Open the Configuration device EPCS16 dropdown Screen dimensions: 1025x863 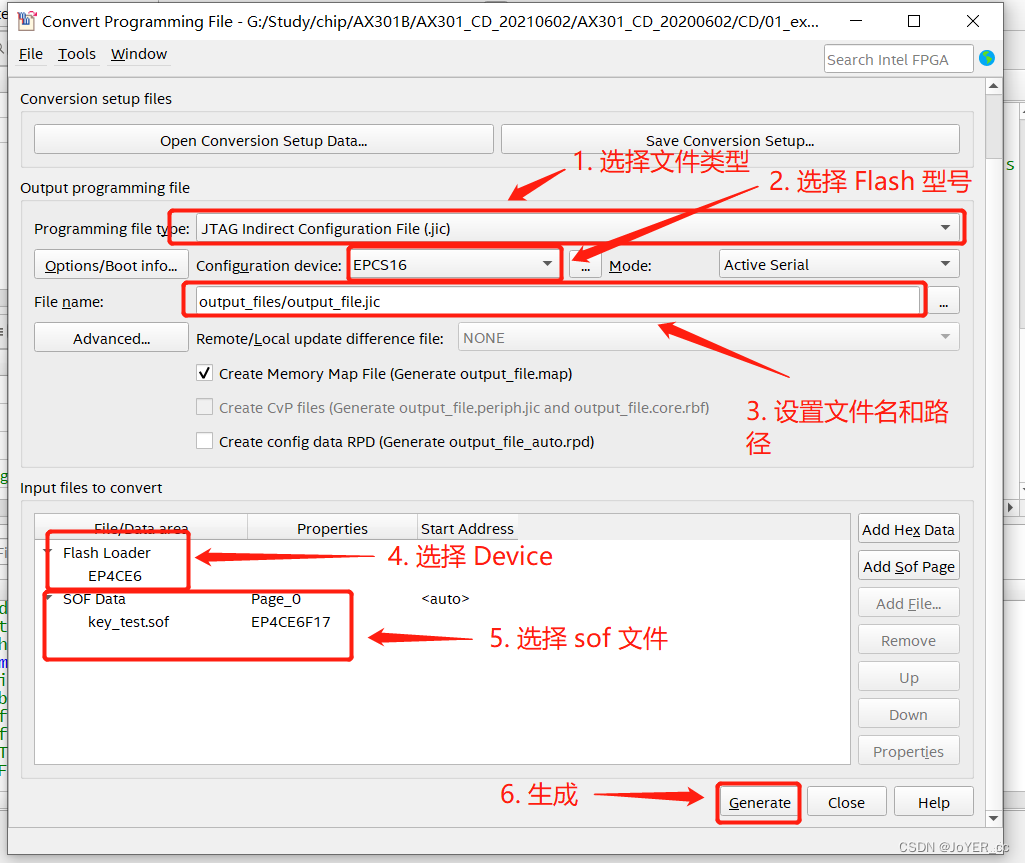[x=545, y=263]
